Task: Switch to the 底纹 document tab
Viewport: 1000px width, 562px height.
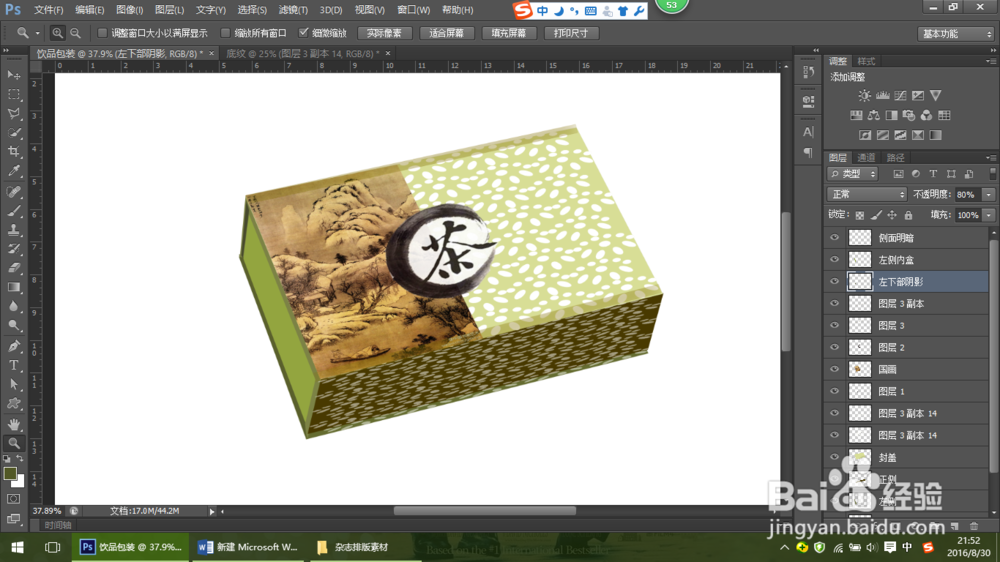Action: click(303, 54)
